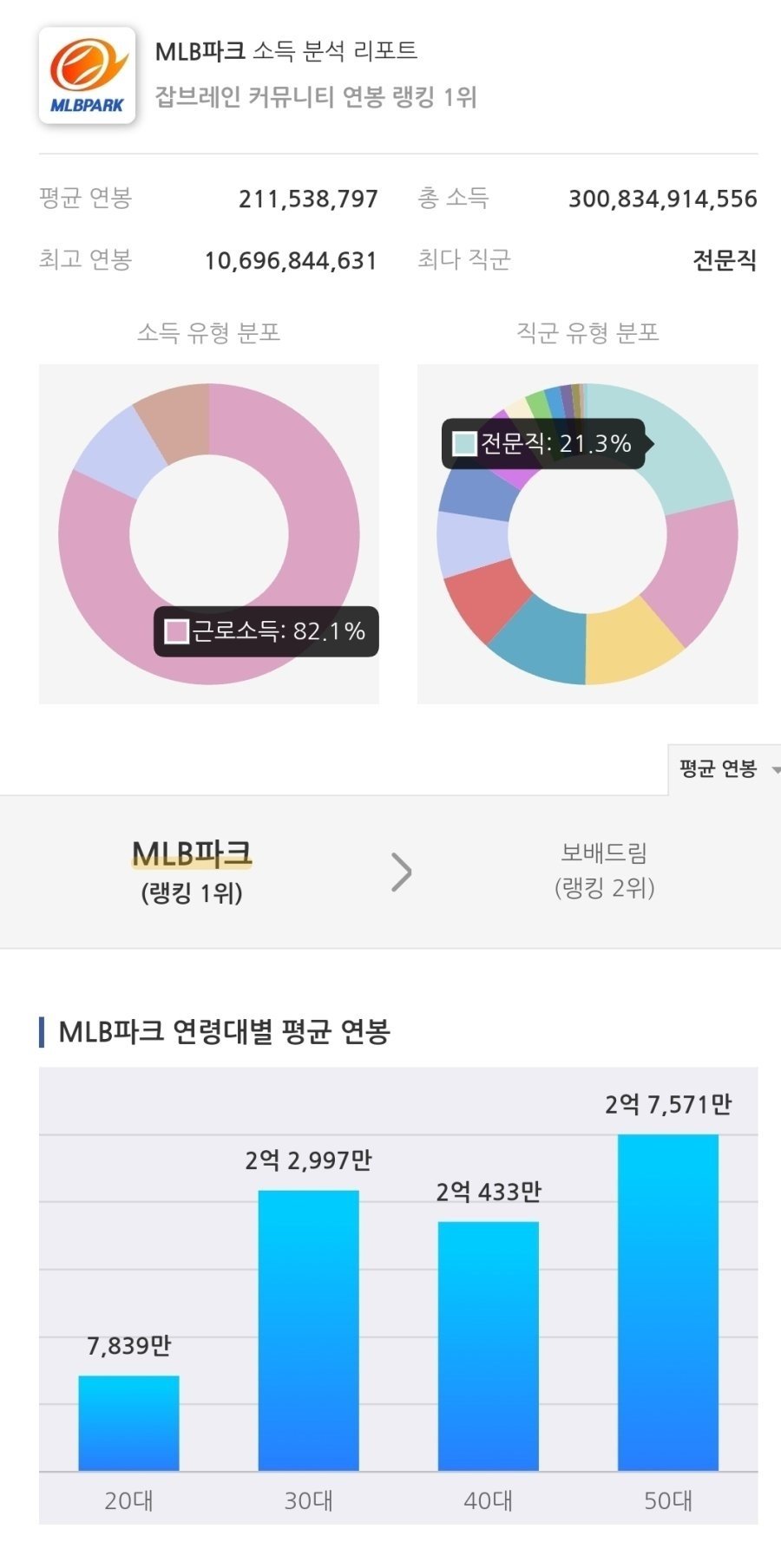The image size is (781, 1568).
Task: Click the lavender segment of 소득 chart
Action: tap(121, 451)
